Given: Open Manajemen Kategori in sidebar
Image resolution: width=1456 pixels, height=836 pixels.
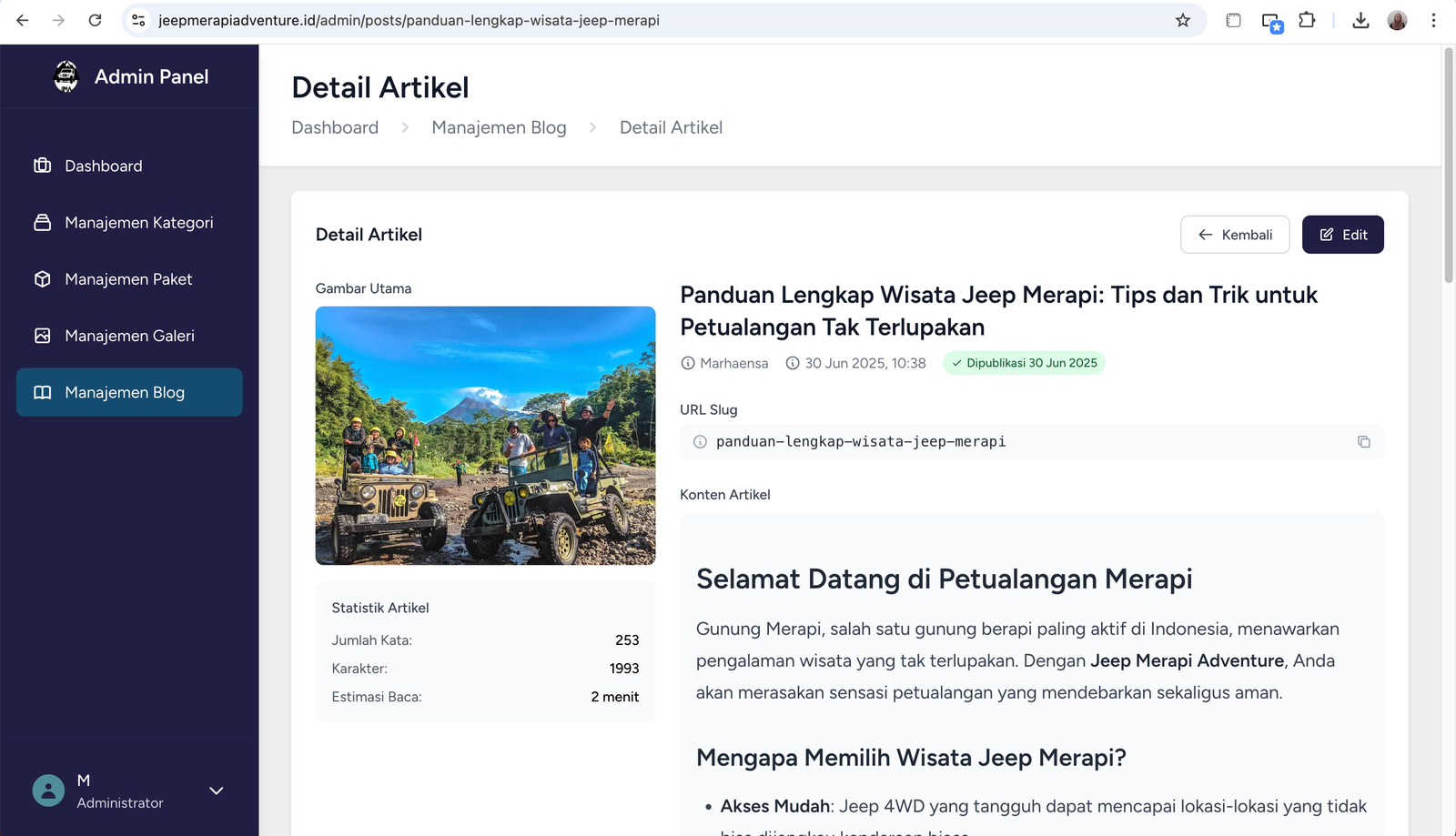Looking at the screenshot, I should 138,223.
